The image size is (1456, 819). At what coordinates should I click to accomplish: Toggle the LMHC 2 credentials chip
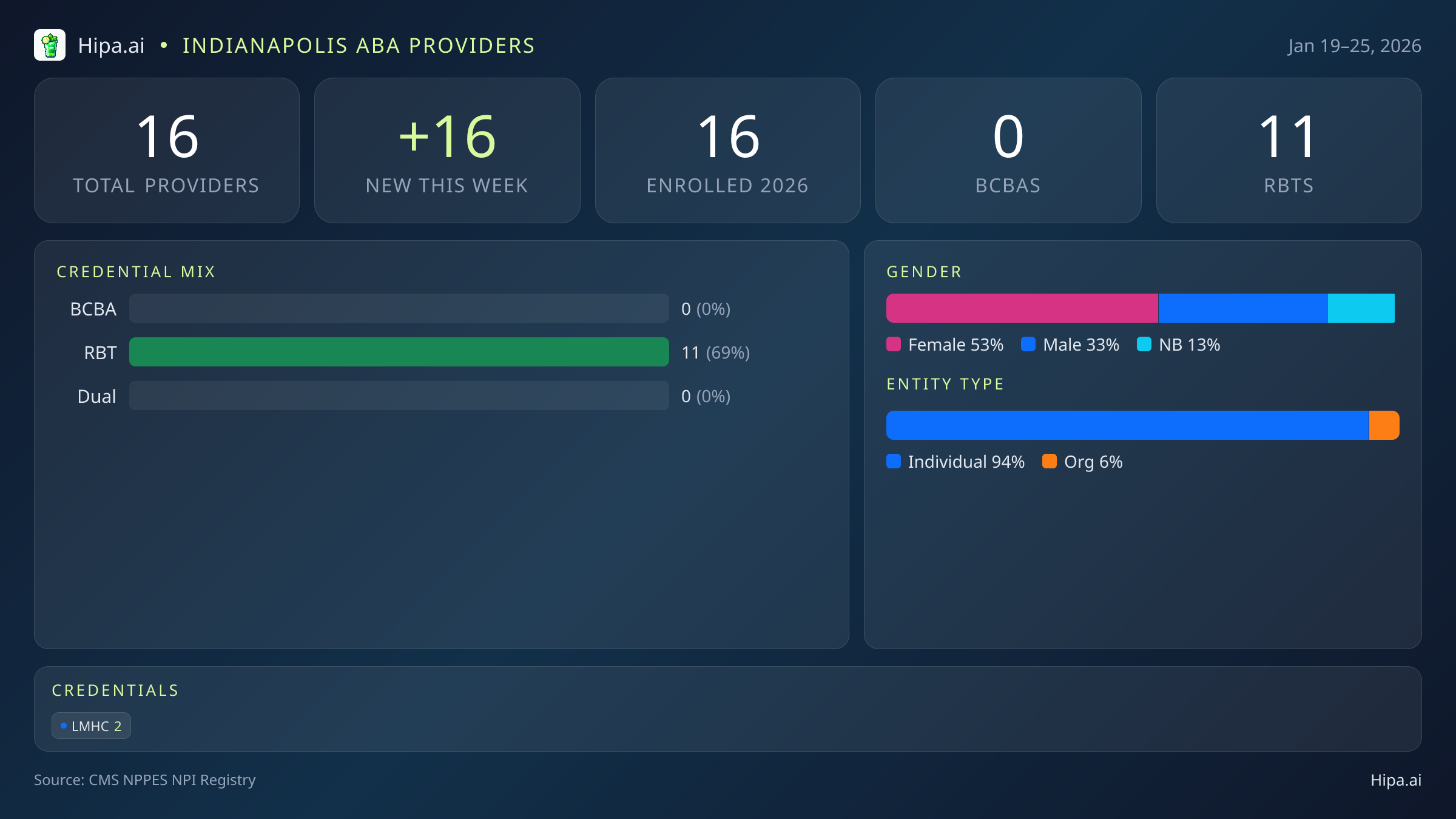click(91, 725)
